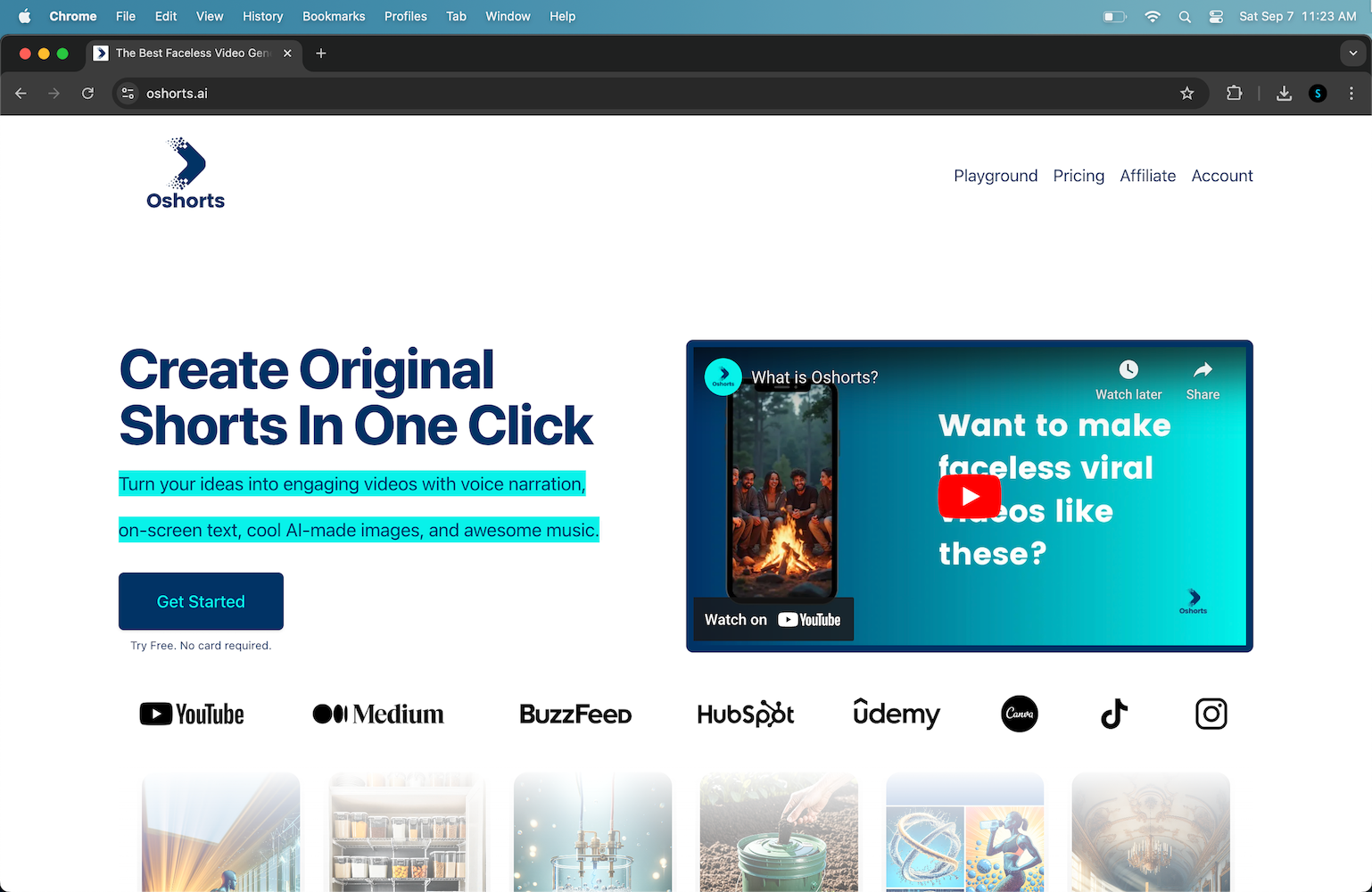Click the Oshorts logo in the header
The image size is (1372, 892).
tap(186, 174)
